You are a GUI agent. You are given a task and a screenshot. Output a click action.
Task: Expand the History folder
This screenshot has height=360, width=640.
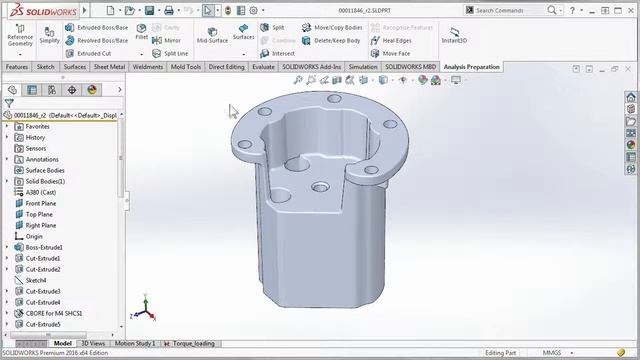tap(7, 137)
